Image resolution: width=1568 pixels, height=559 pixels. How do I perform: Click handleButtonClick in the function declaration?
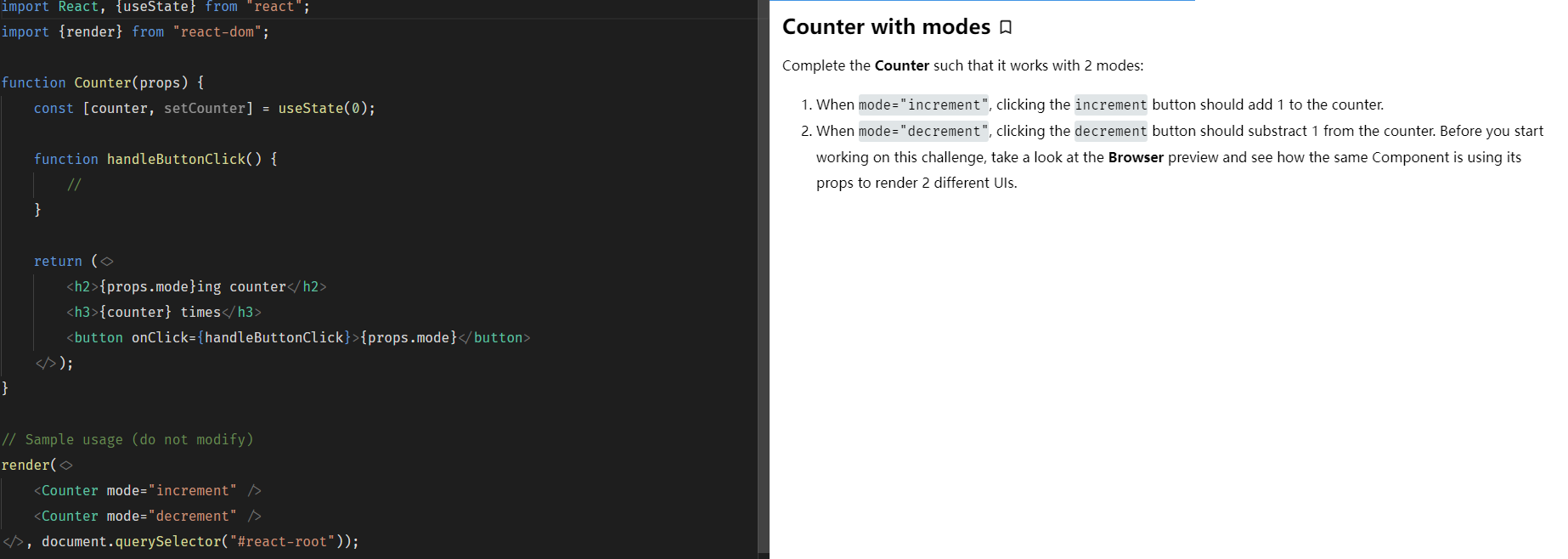pyautogui.click(x=176, y=159)
